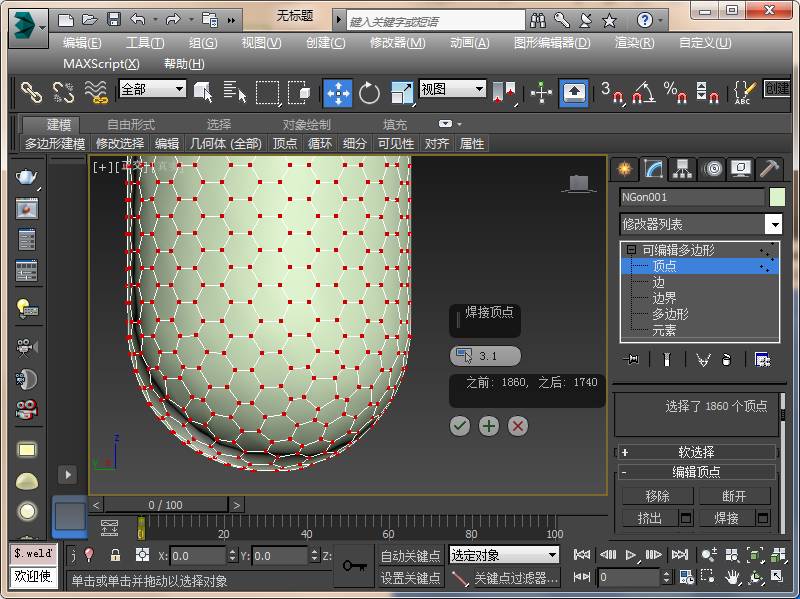Open the Display command panel tab
800x599 pixels.
coord(741,168)
